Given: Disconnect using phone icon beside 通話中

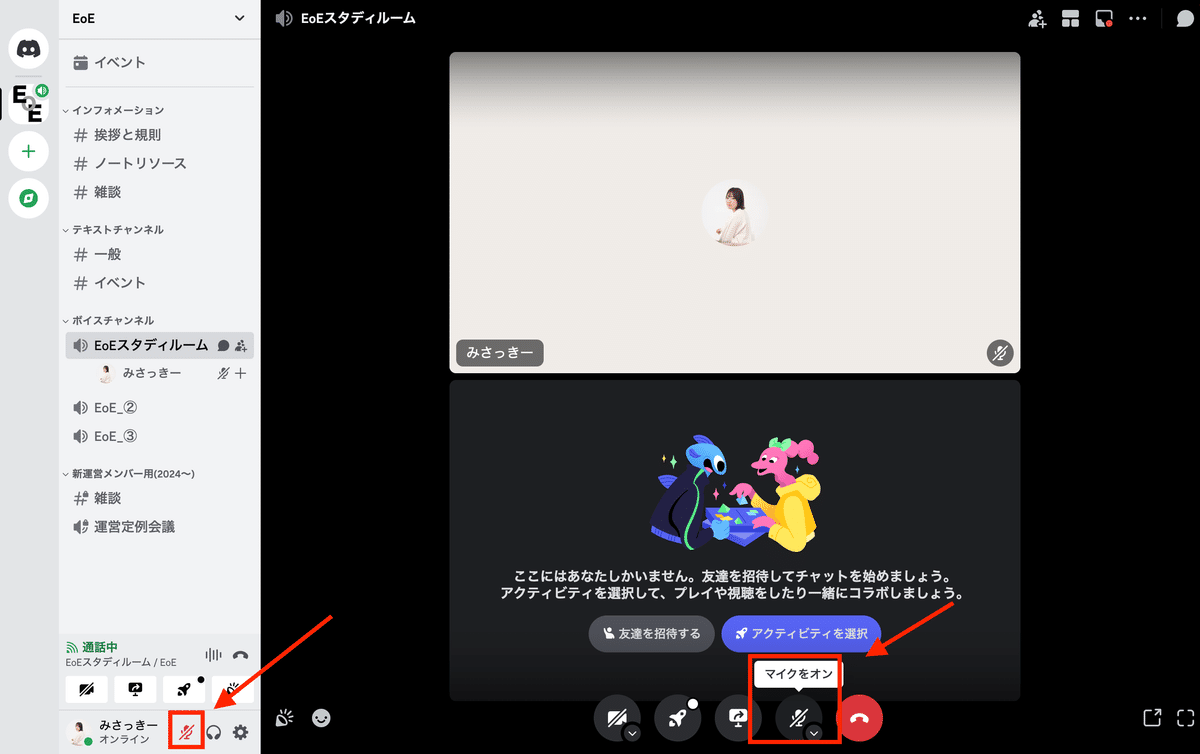Looking at the screenshot, I should point(240,655).
